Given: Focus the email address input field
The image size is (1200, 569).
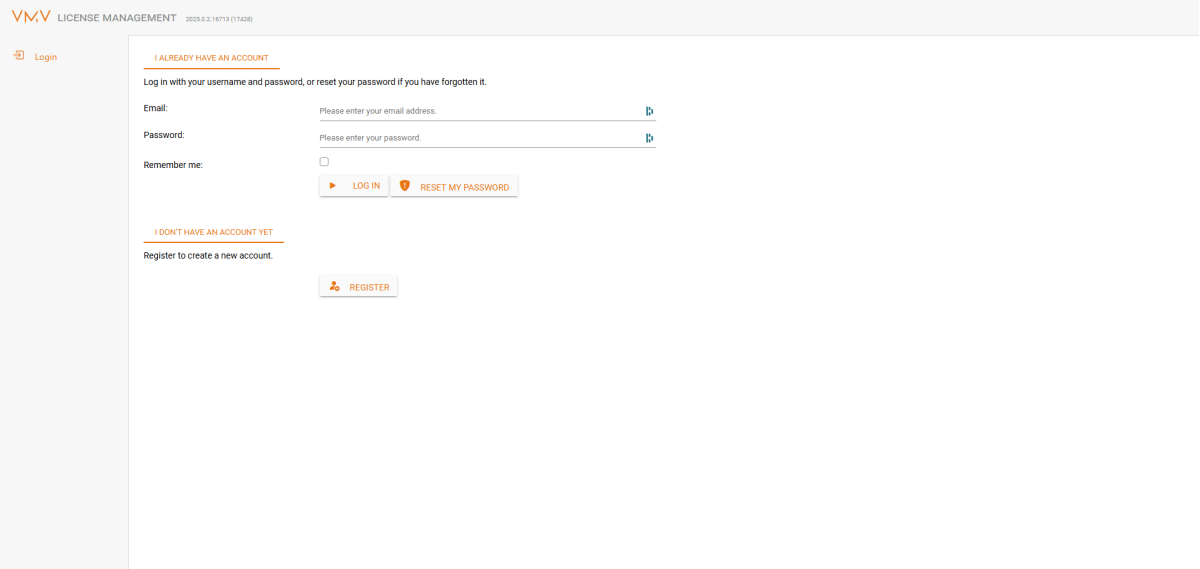Looking at the screenshot, I should click(480, 111).
